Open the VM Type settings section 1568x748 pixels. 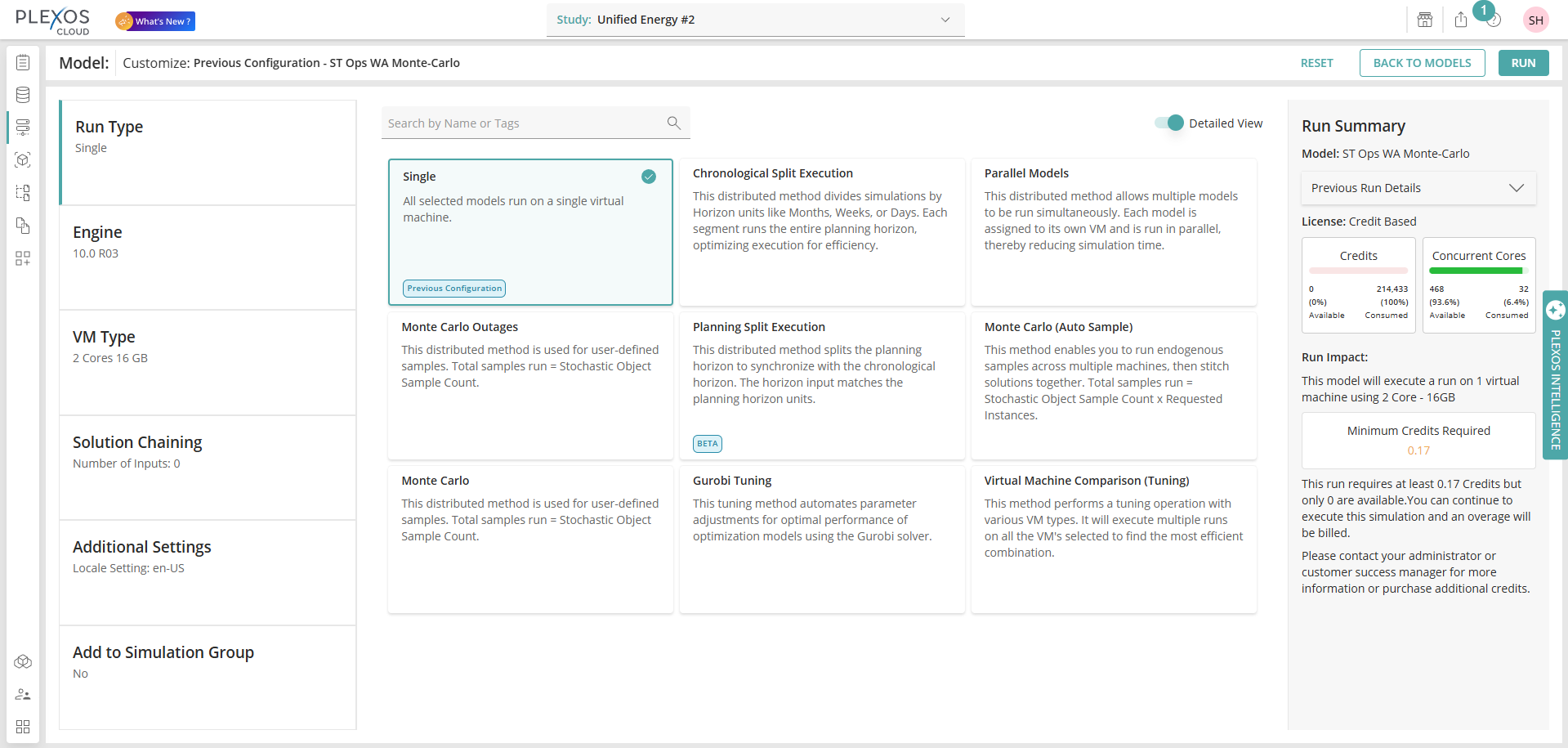[x=208, y=363]
